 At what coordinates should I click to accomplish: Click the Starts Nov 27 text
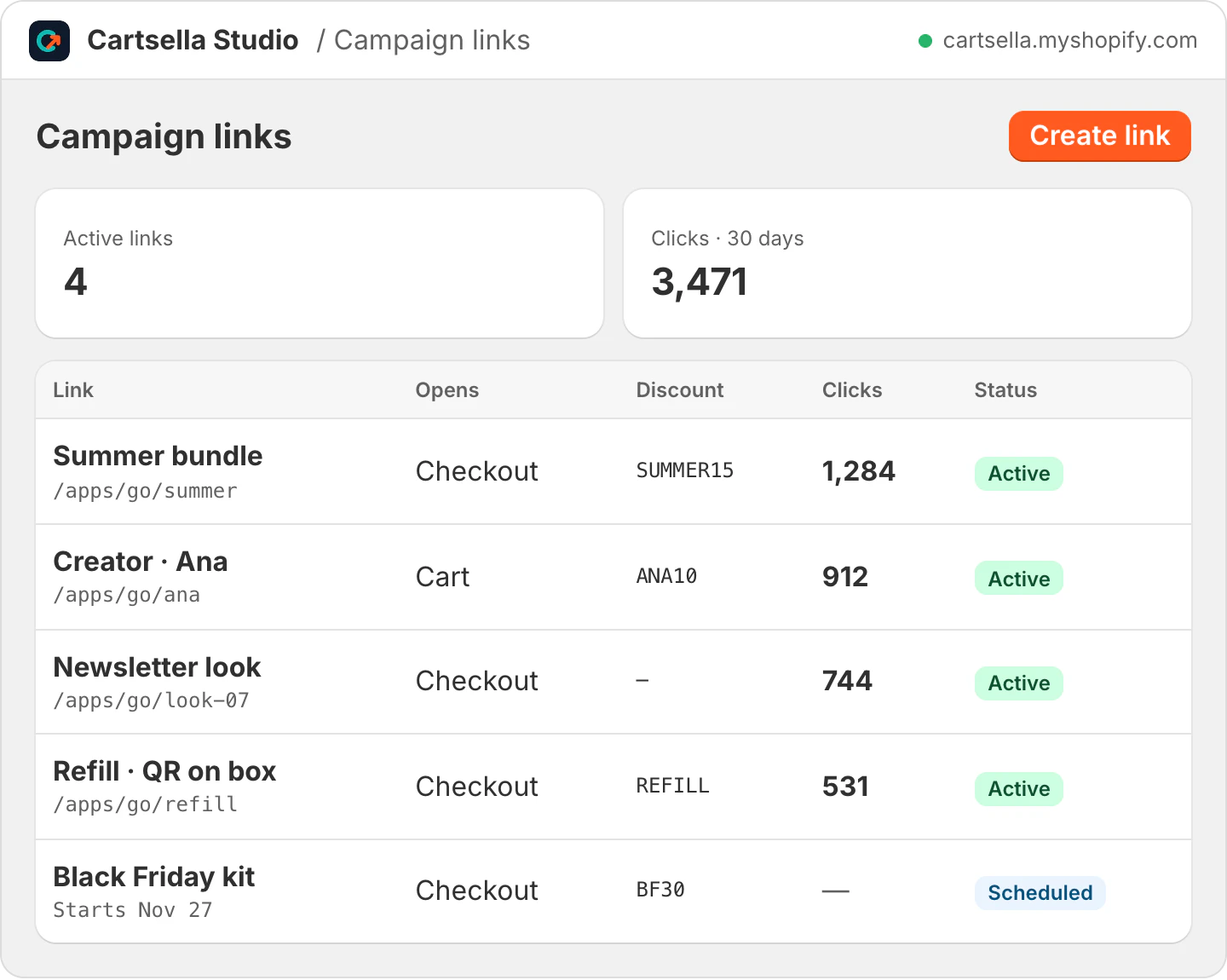pyautogui.click(x=133, y=910)
